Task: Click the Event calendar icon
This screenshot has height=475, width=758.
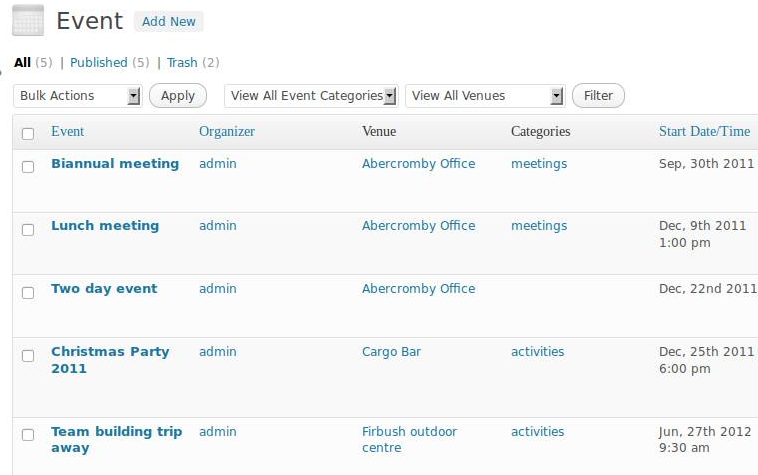Action: coord(28,20)
